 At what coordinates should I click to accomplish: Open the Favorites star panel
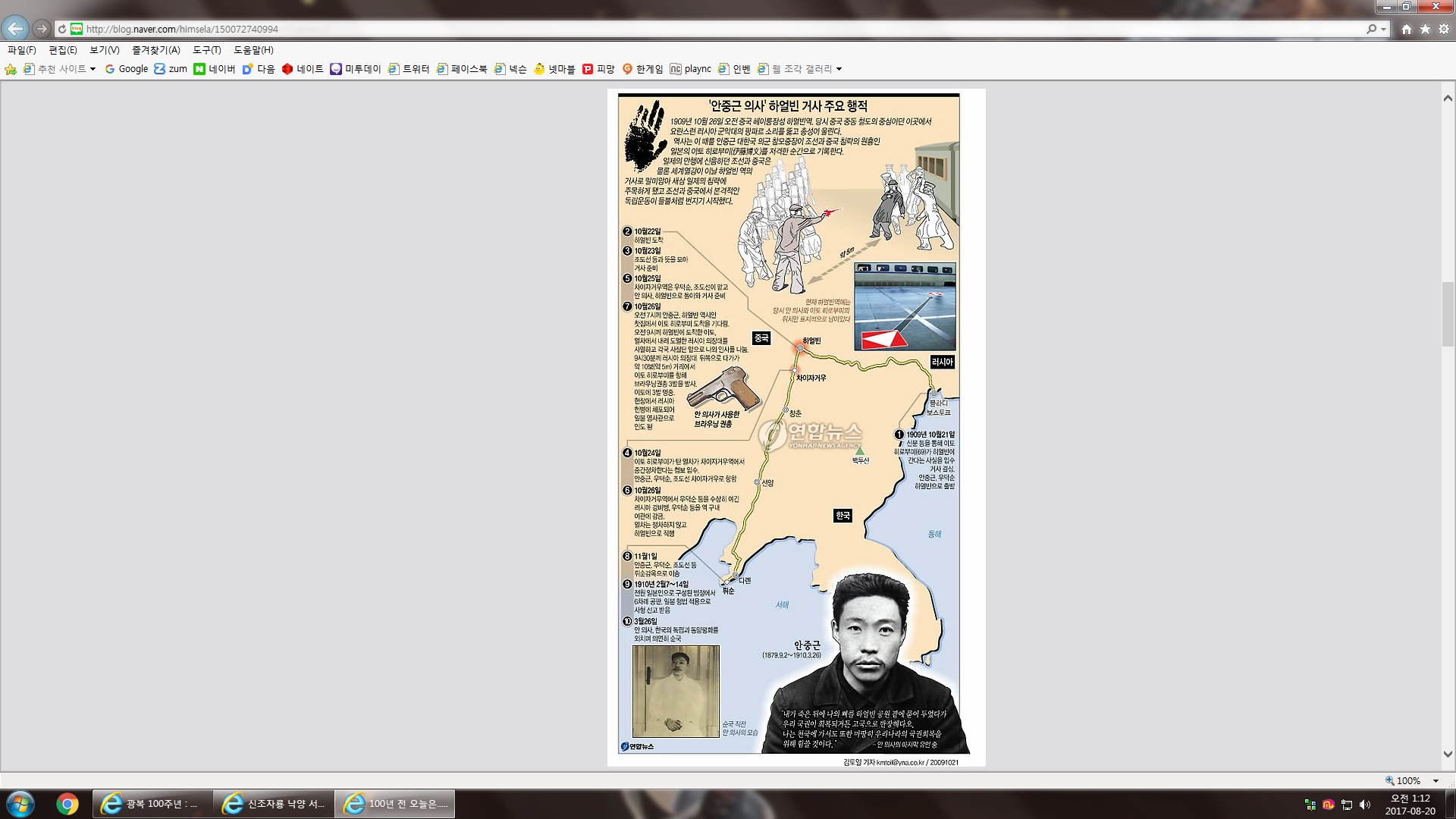[1425, 29]
